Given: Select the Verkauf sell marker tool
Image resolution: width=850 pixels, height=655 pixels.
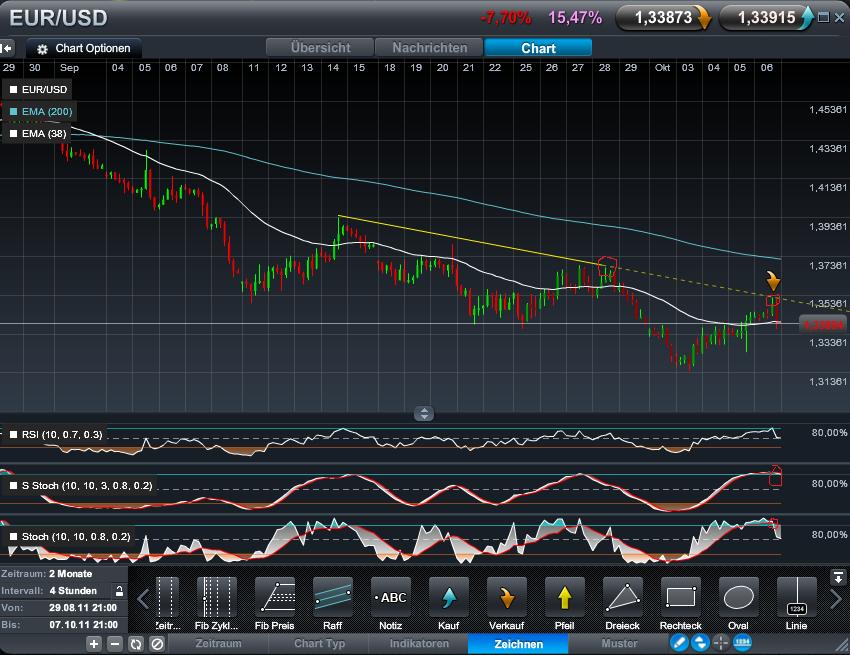Looking at the screenshot, I should [x=506, y=600].
